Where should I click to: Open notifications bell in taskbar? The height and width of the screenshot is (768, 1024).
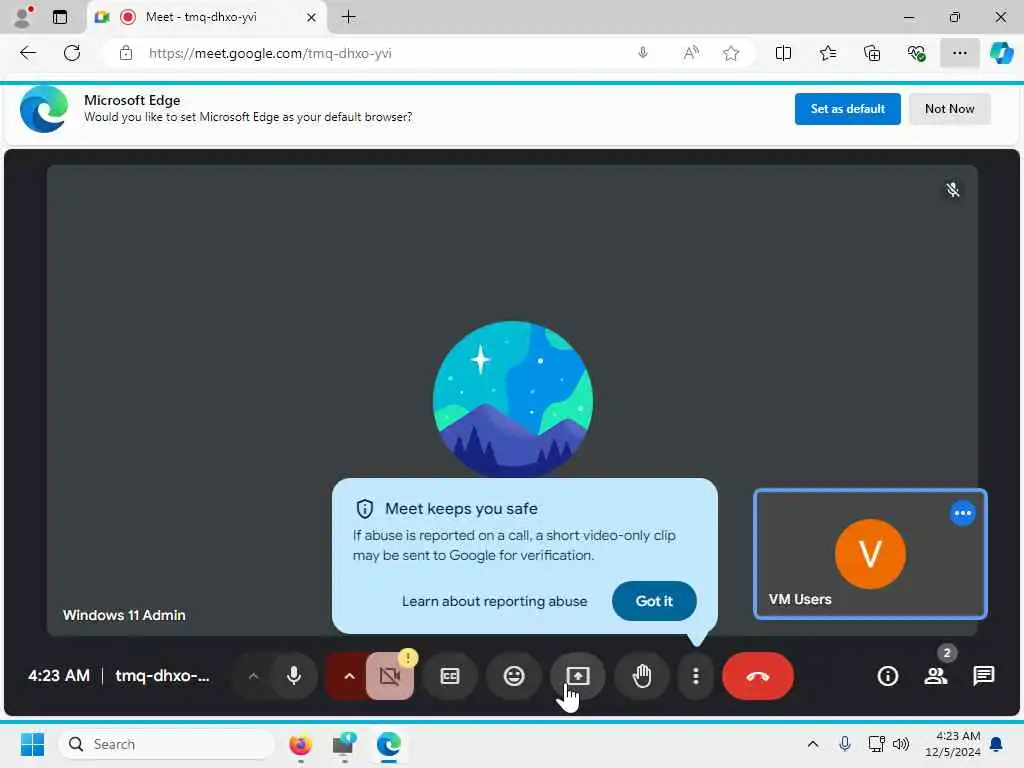pos(997,744)
